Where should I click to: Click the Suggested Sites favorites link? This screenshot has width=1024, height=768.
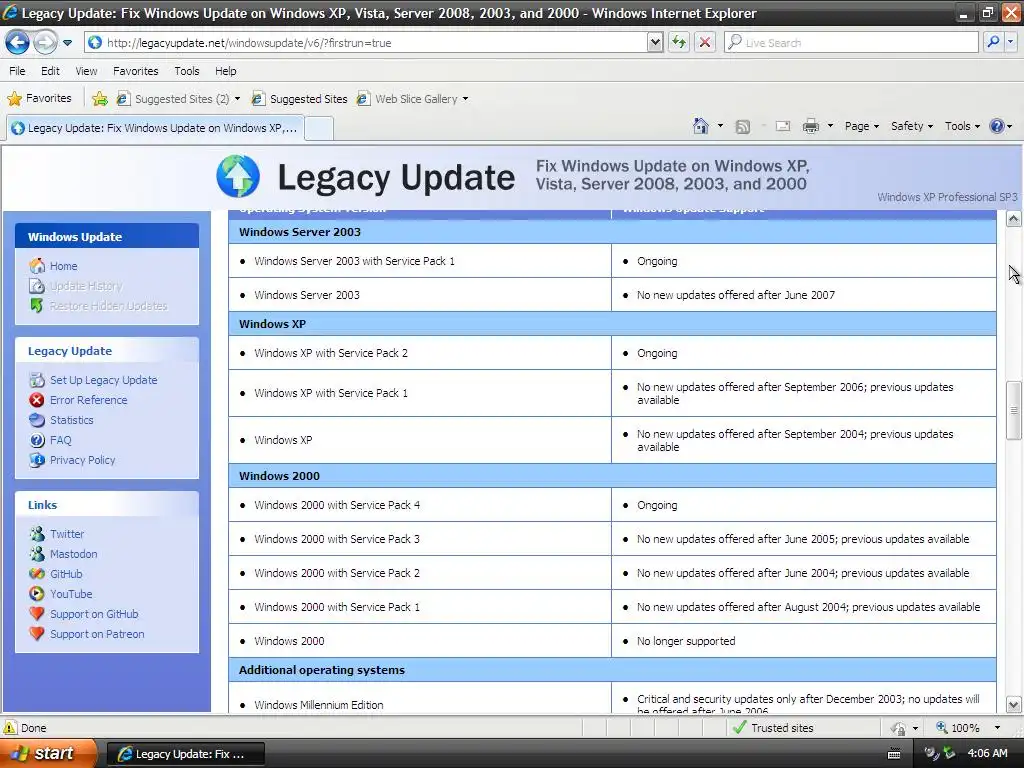[300, 99]
